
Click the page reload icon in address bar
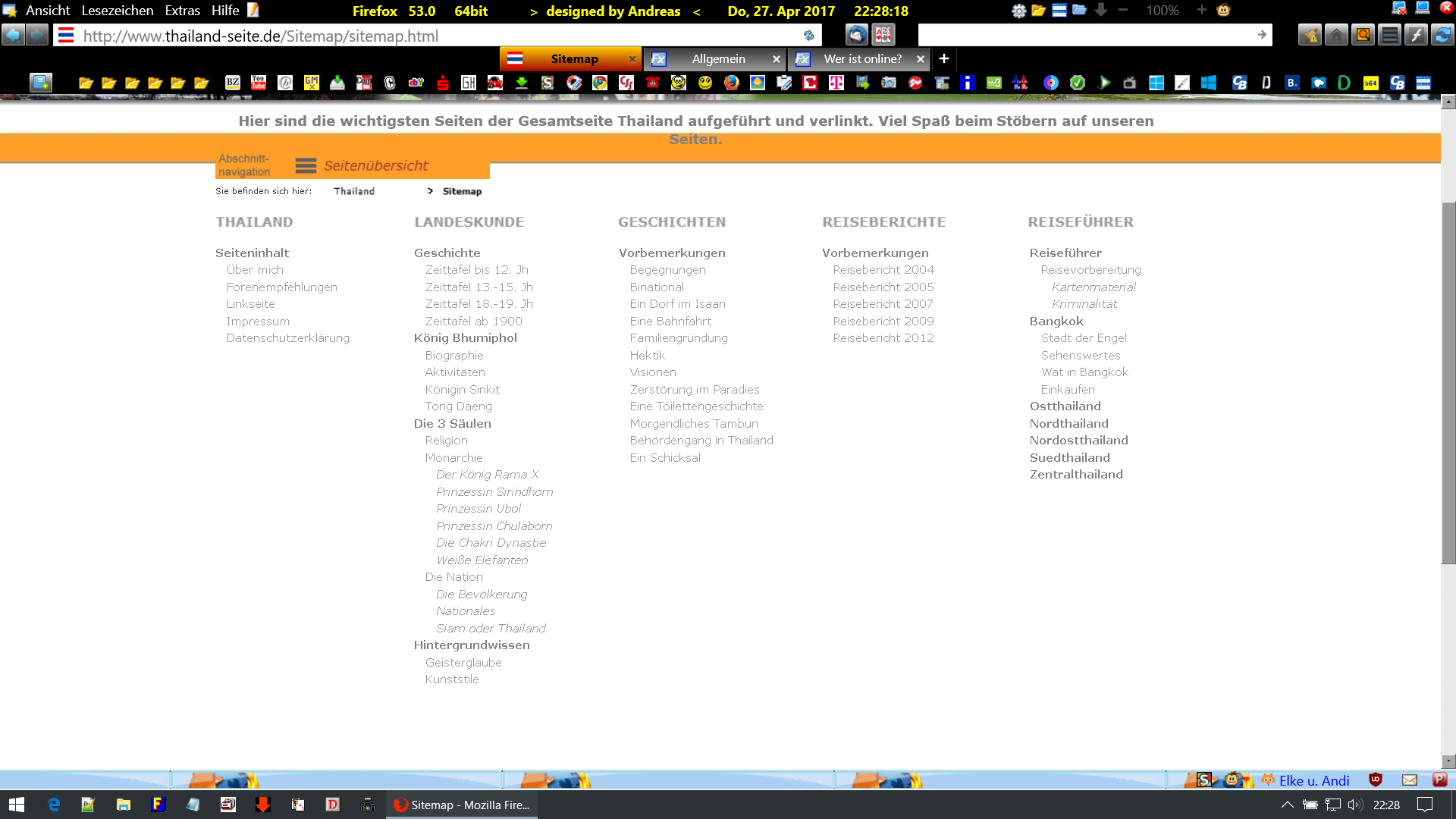click(808, 36)
